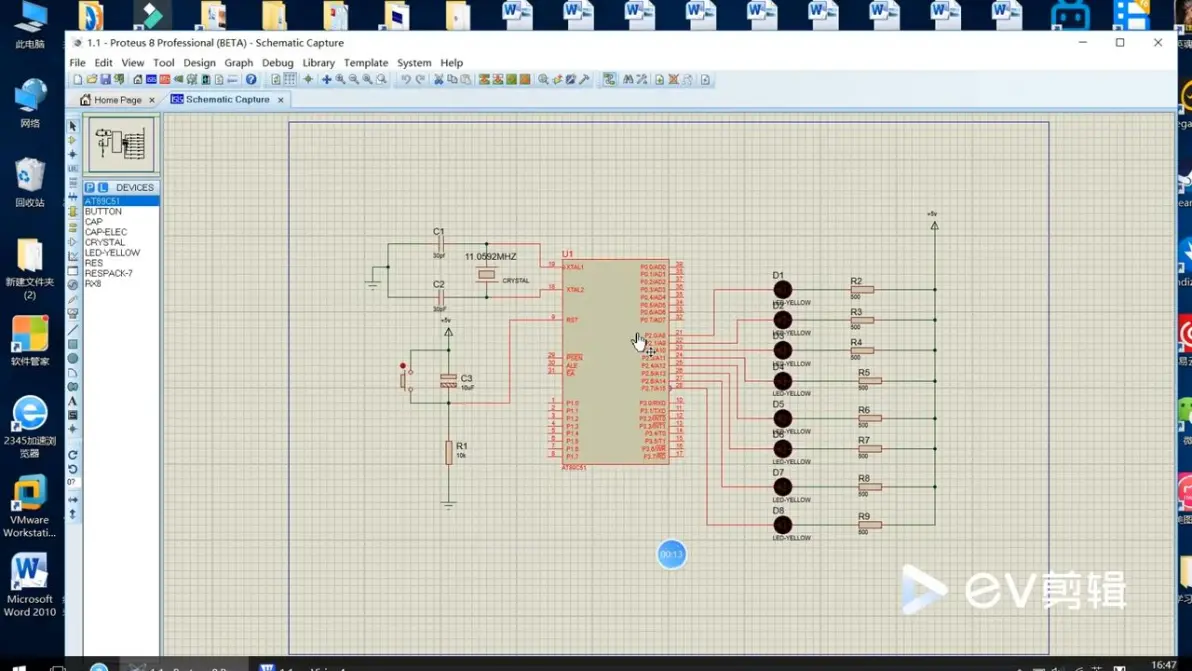
Task: Click the Save Project toolbar icon
Action: 105,80
